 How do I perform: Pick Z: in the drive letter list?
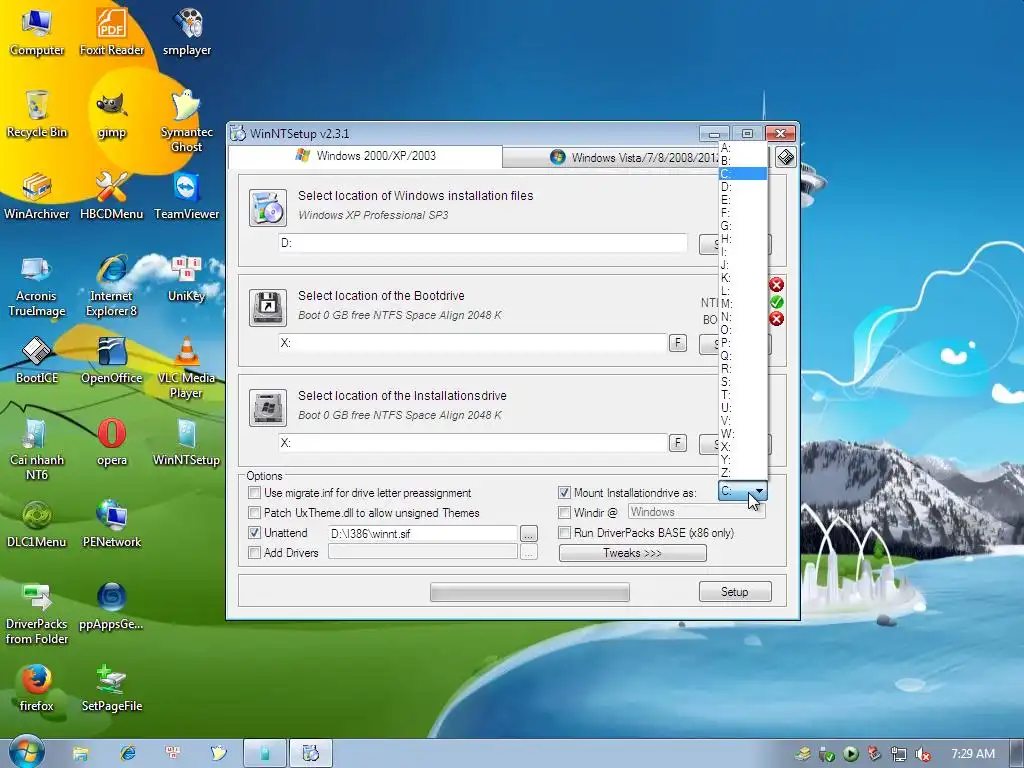(x=743, y=473)
